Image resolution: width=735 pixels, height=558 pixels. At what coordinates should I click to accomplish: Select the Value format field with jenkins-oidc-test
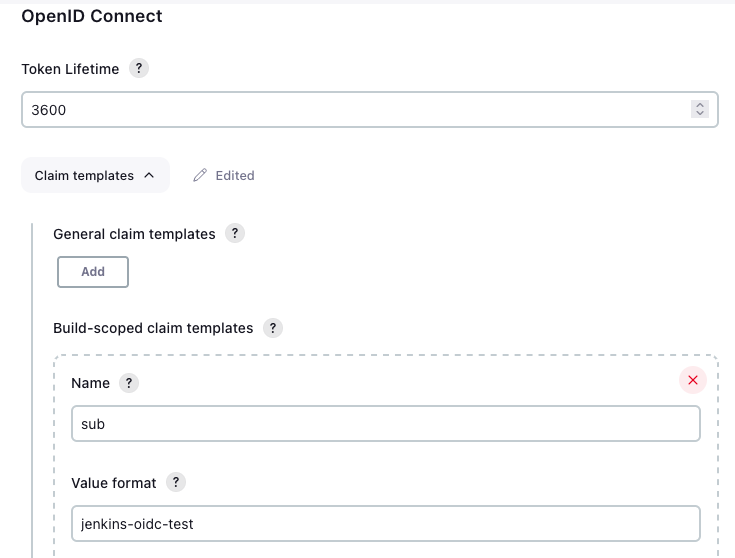(385, 523)
